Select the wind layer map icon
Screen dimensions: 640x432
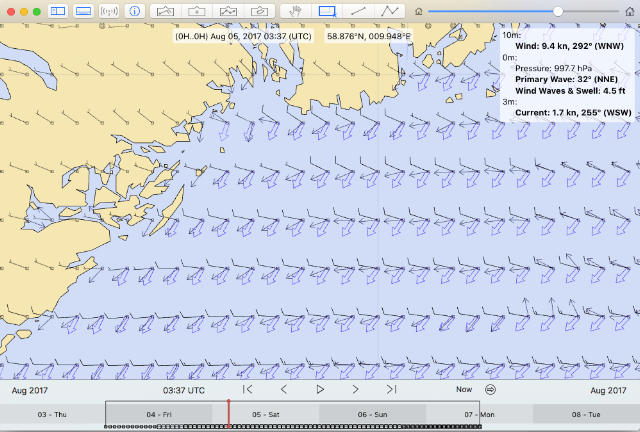click(165, 11)
